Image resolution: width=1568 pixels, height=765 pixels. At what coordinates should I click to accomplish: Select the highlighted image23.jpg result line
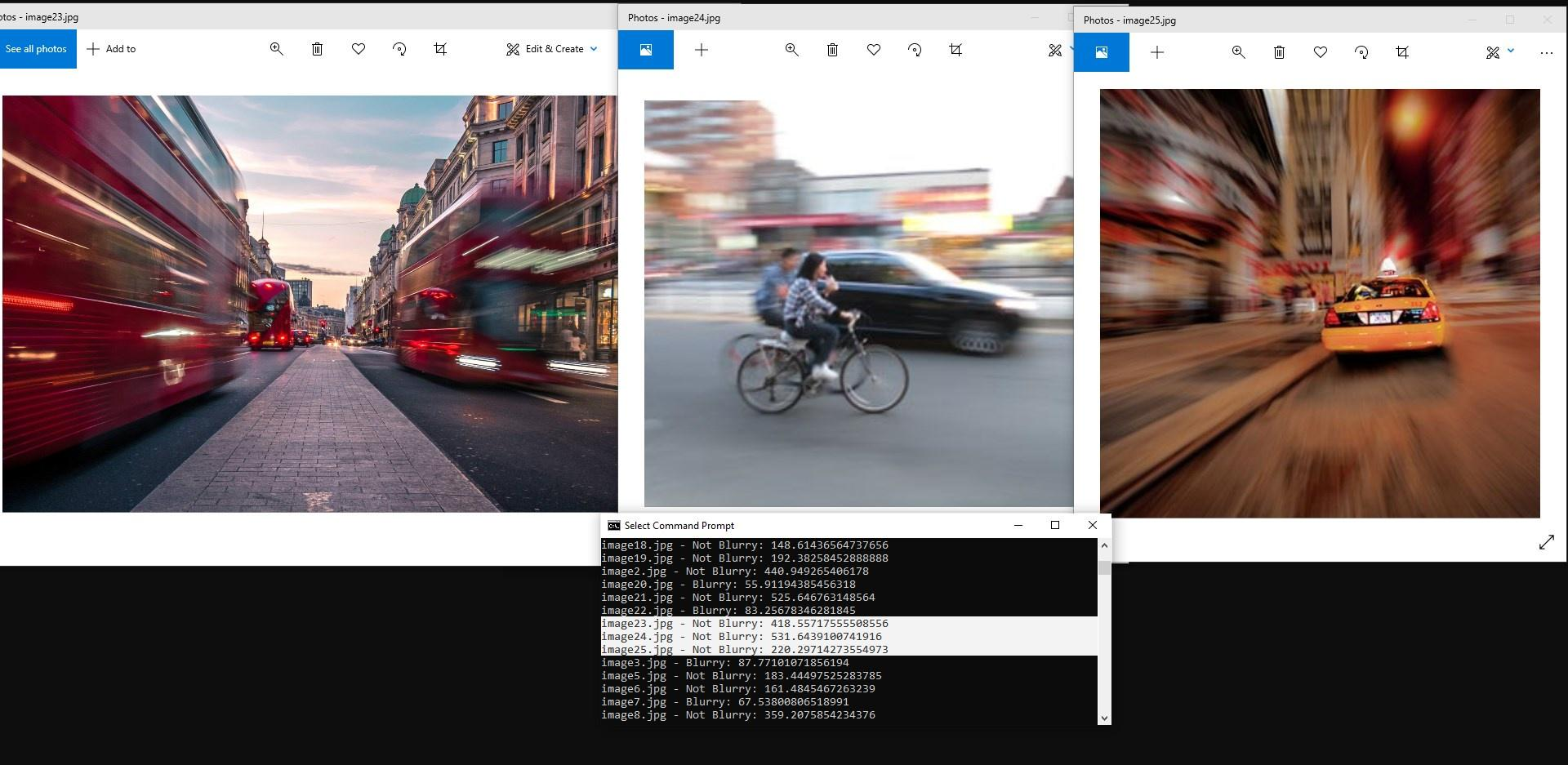744,623
